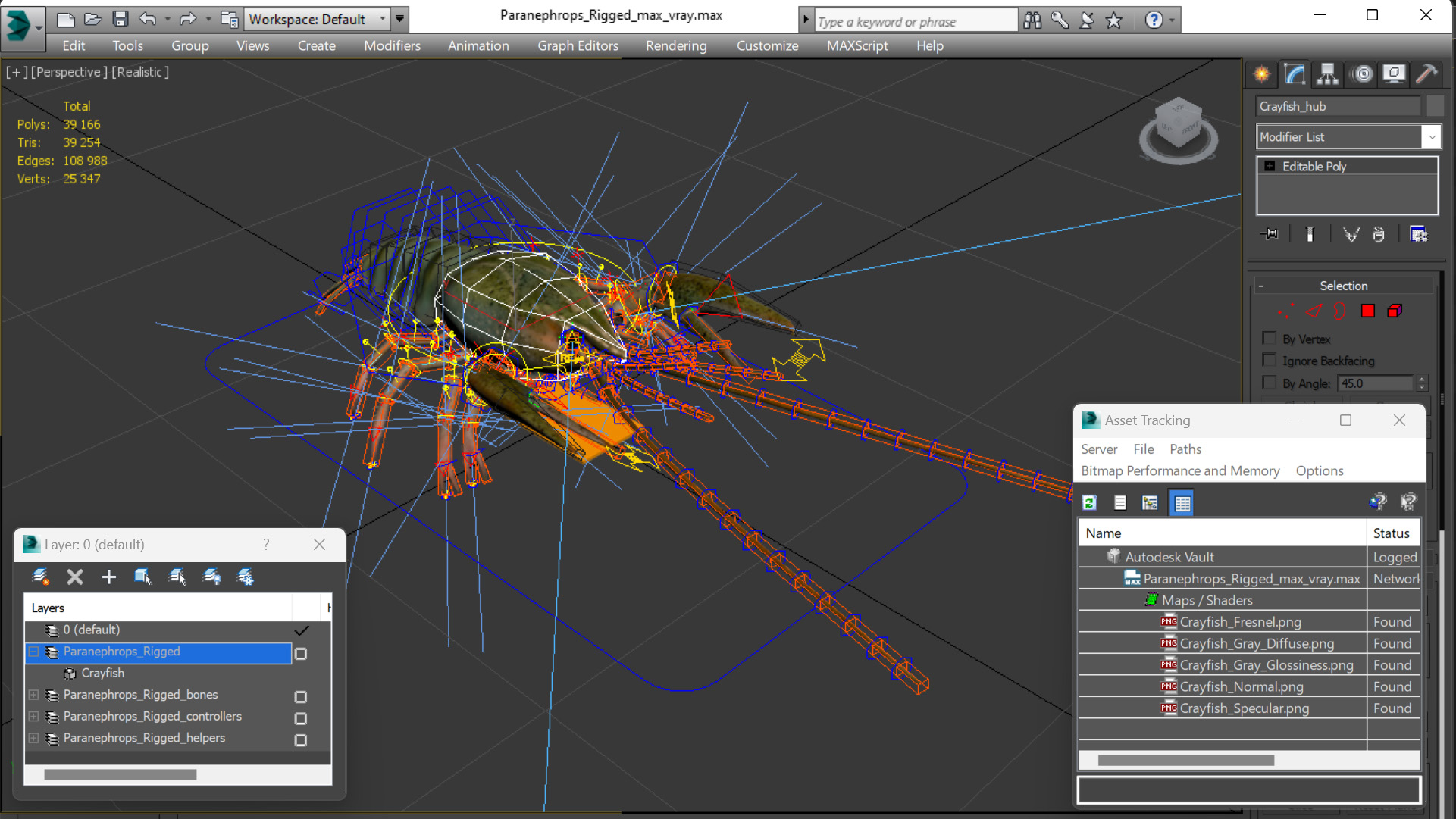The height and width of the screenshot is (819, 1456).
Task: Open a file using the folder icon
Action: 93,19
